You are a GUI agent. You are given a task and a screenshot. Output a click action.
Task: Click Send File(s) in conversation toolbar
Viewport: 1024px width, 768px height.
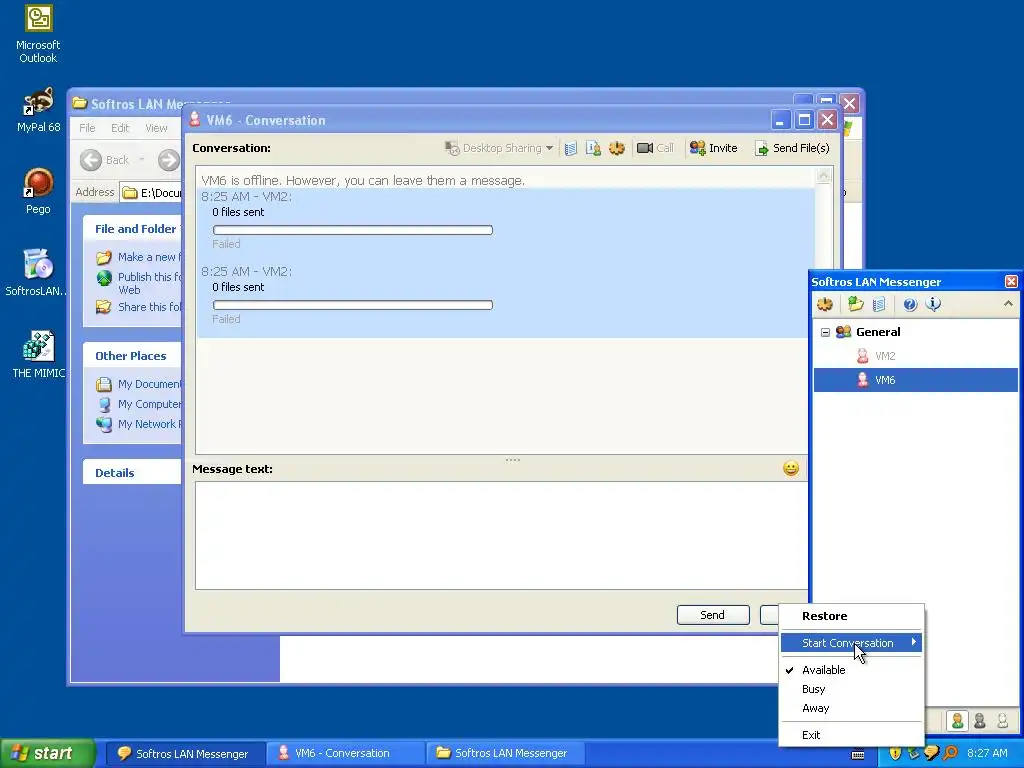[792, 148]
